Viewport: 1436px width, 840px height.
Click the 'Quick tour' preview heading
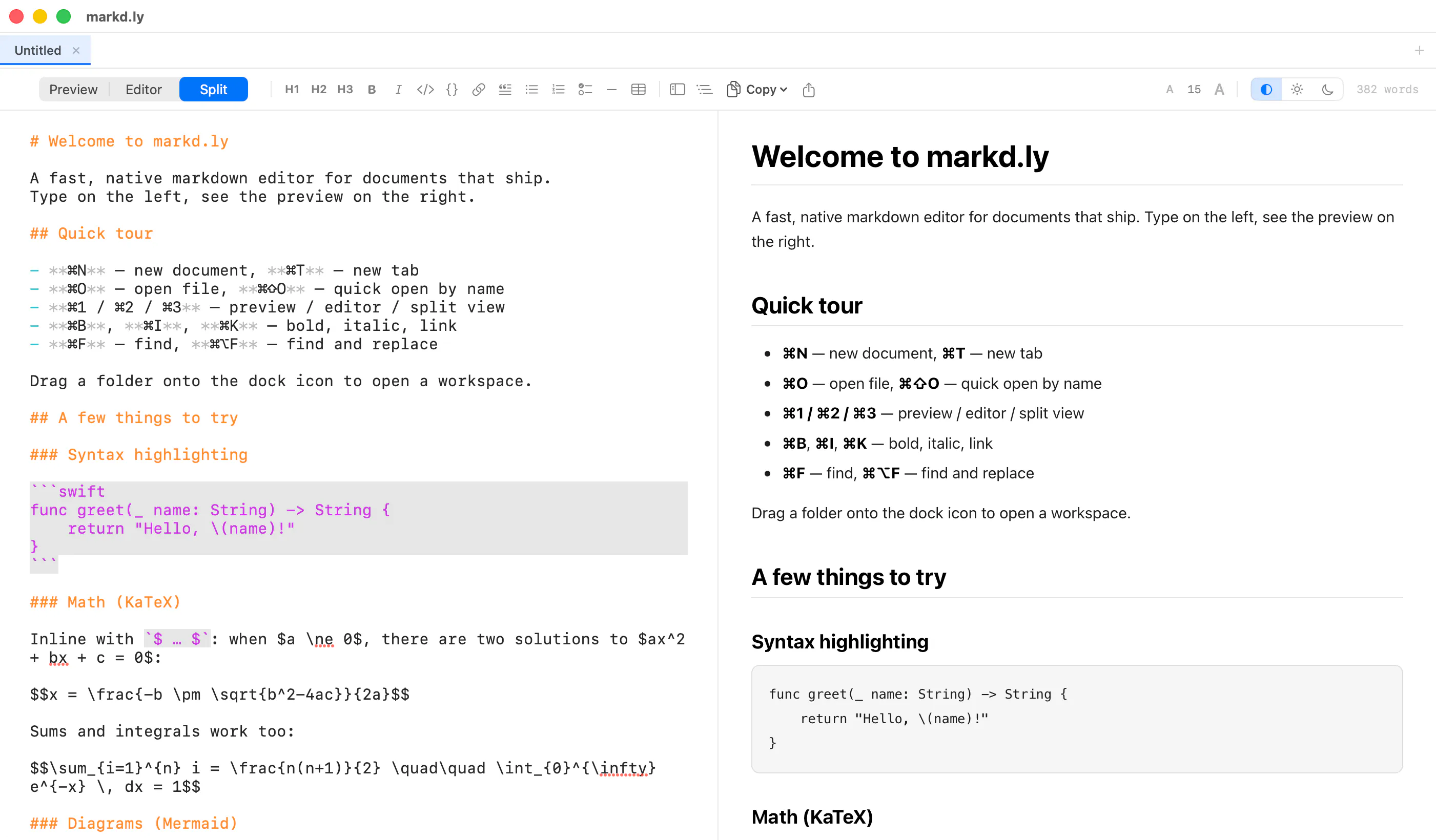coord(806,306)
